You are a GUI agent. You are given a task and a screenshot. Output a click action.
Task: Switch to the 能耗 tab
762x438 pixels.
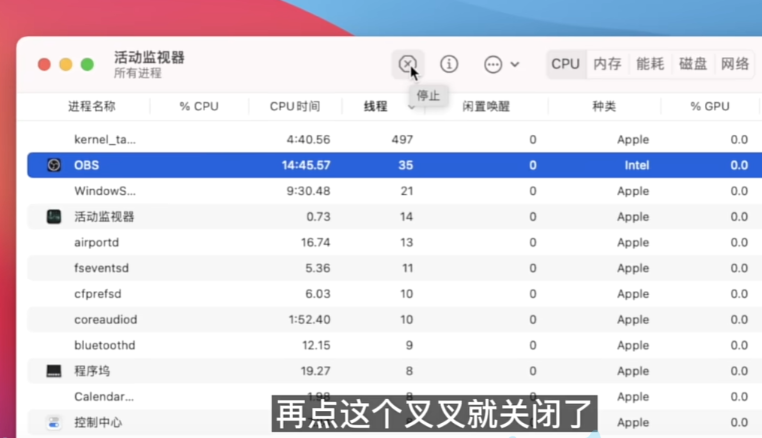[650, 64]
